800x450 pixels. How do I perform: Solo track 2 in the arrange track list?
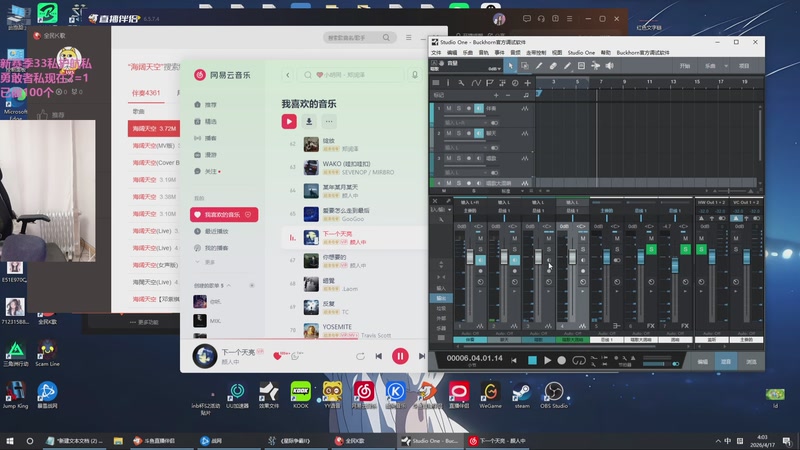pos(459,133)
